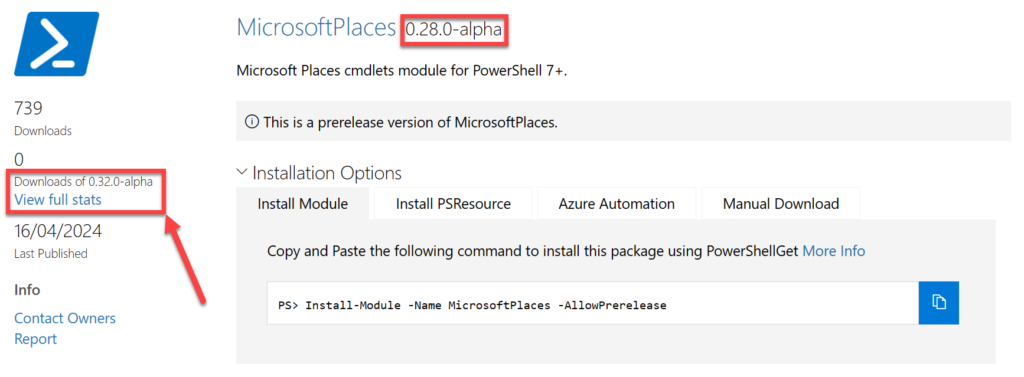Copy the Install-Module command with the copy icon
This screenshot has width=1024, height=377.
938,303
